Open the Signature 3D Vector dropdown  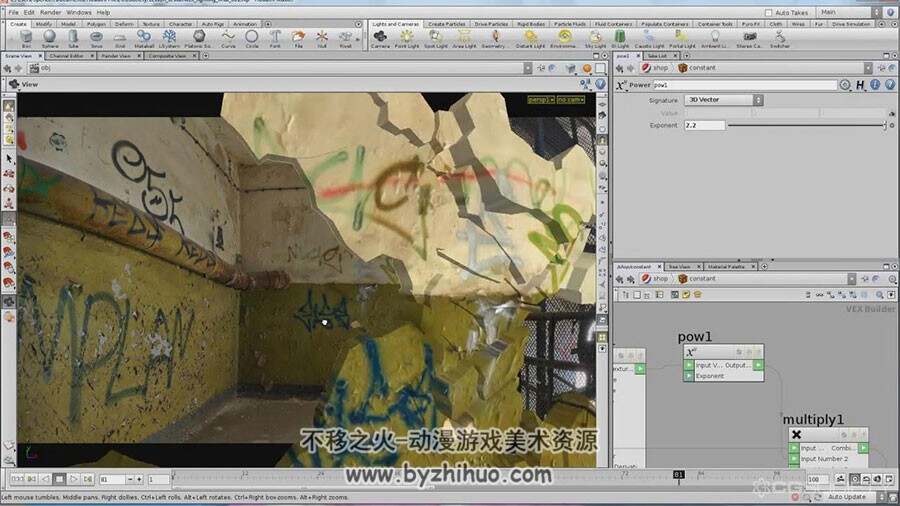pyautogui.click(x=723, y=100)
